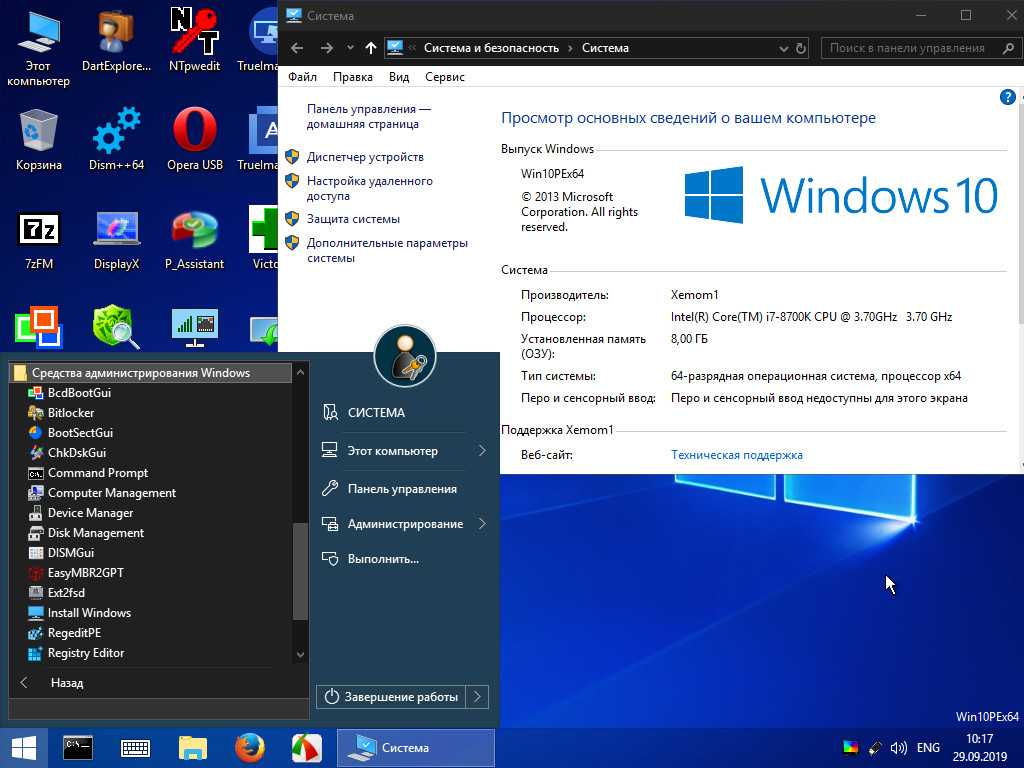Launch Dism++64 desktop icon
Viewport: 1024px width, 768px height.
(116, 140)
